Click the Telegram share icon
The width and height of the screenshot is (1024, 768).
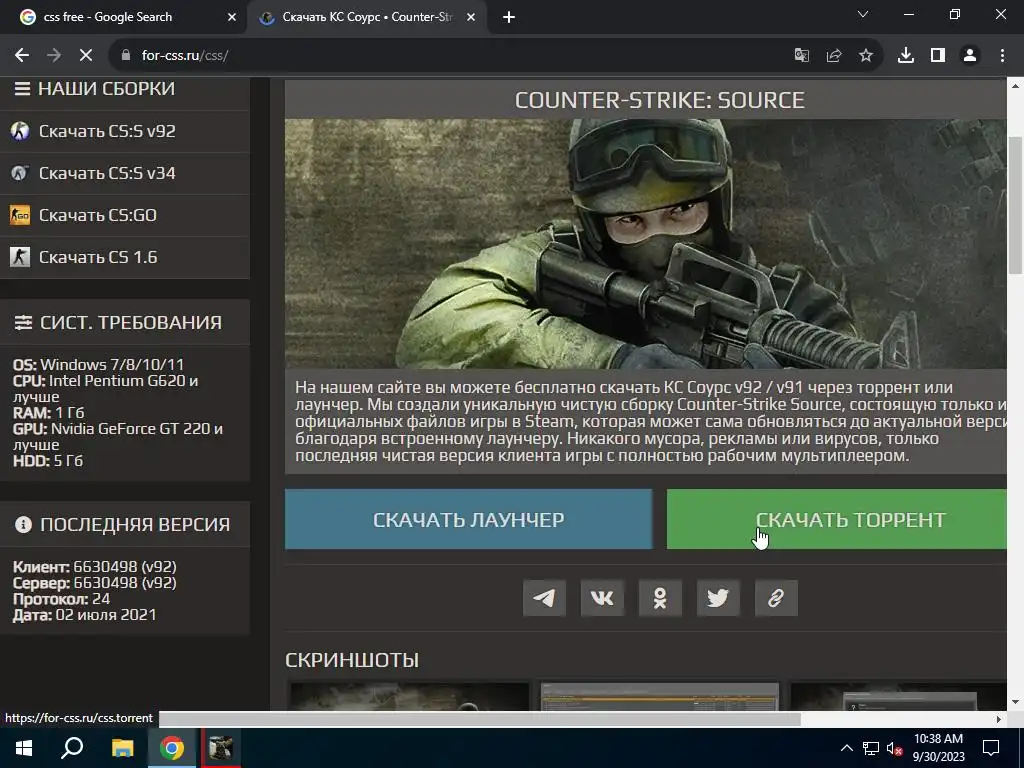tap(544, 598)
